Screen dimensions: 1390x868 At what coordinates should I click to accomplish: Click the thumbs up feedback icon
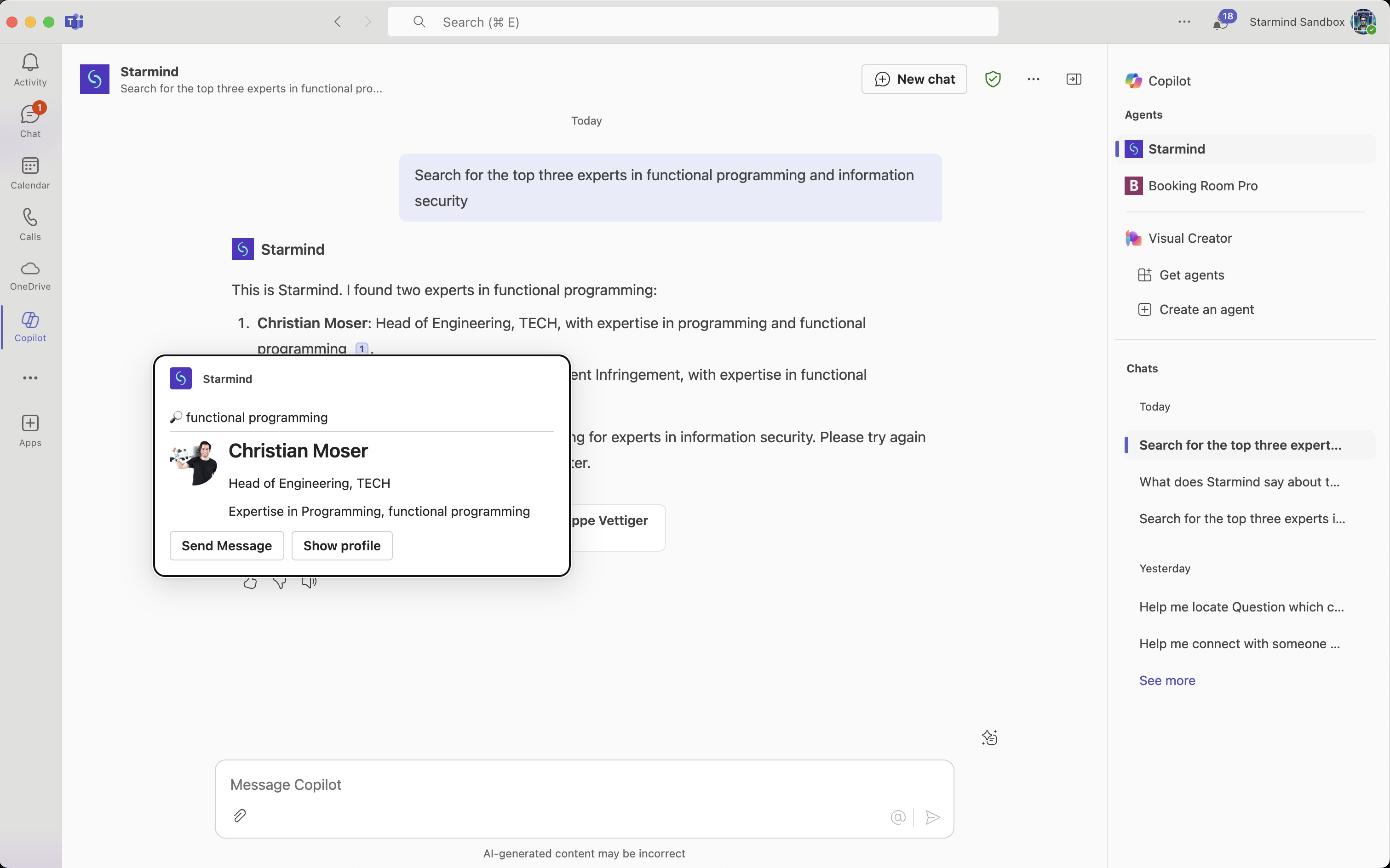pos(250,583)
